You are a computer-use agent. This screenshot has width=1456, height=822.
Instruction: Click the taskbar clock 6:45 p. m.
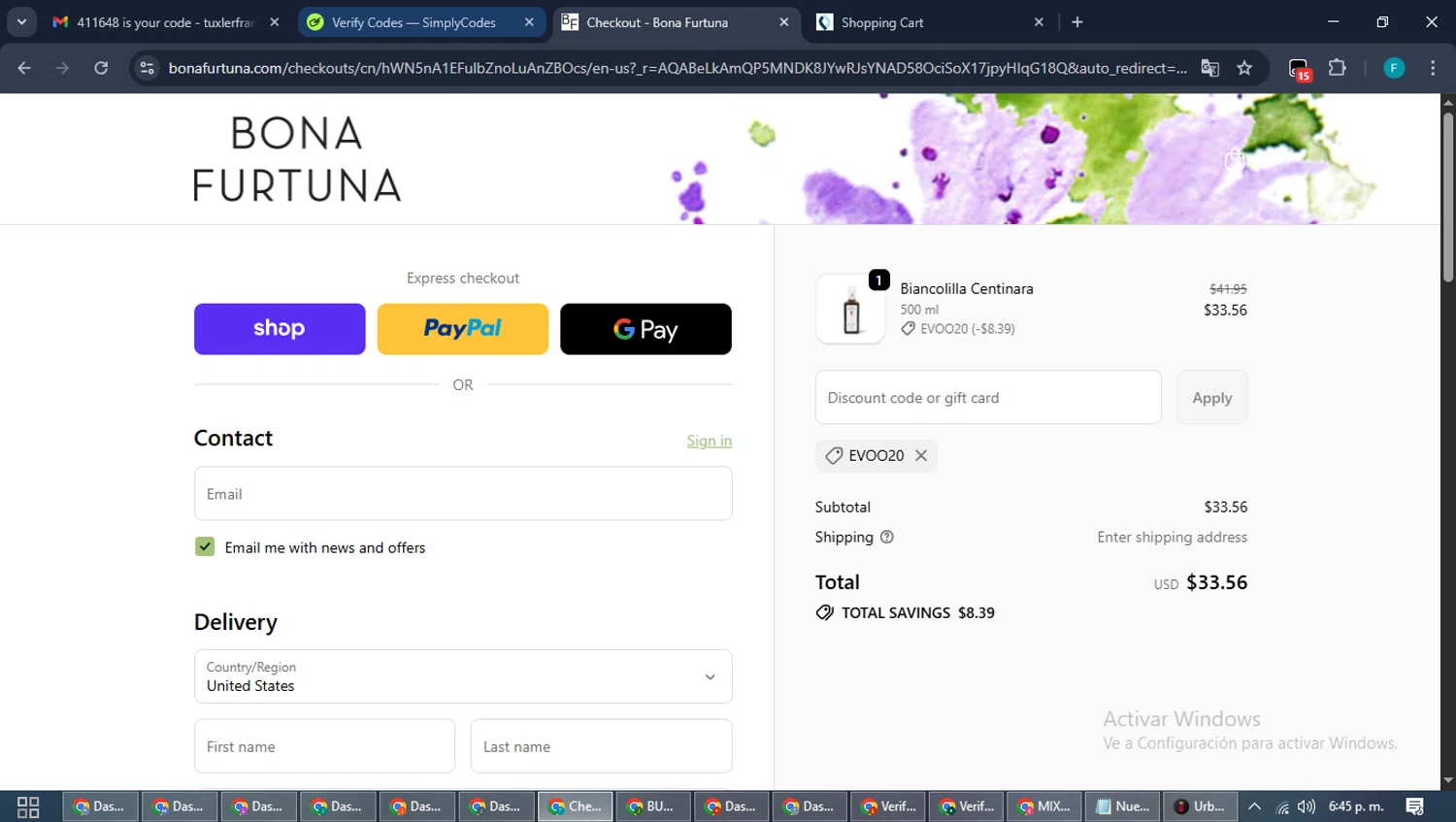point(1356,806)
